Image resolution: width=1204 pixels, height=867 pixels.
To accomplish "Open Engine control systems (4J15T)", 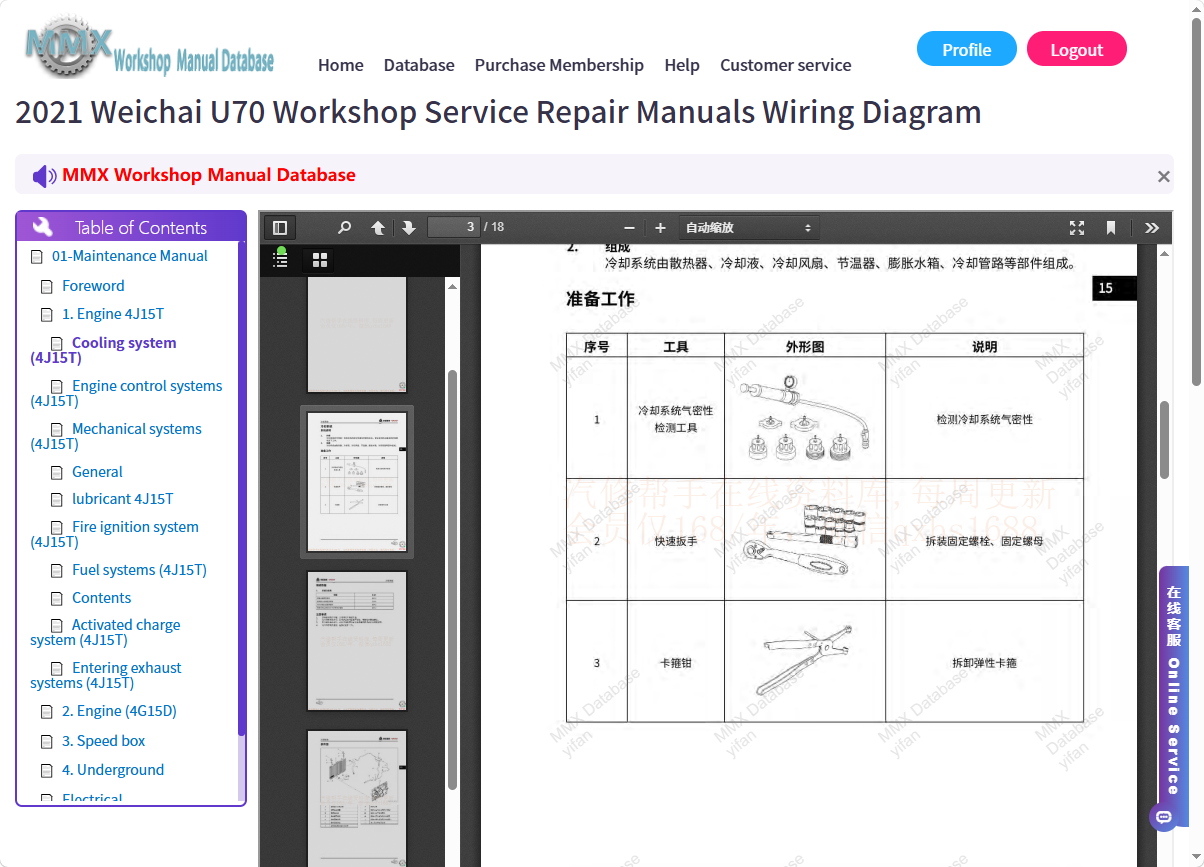I will tap(127, 393).
